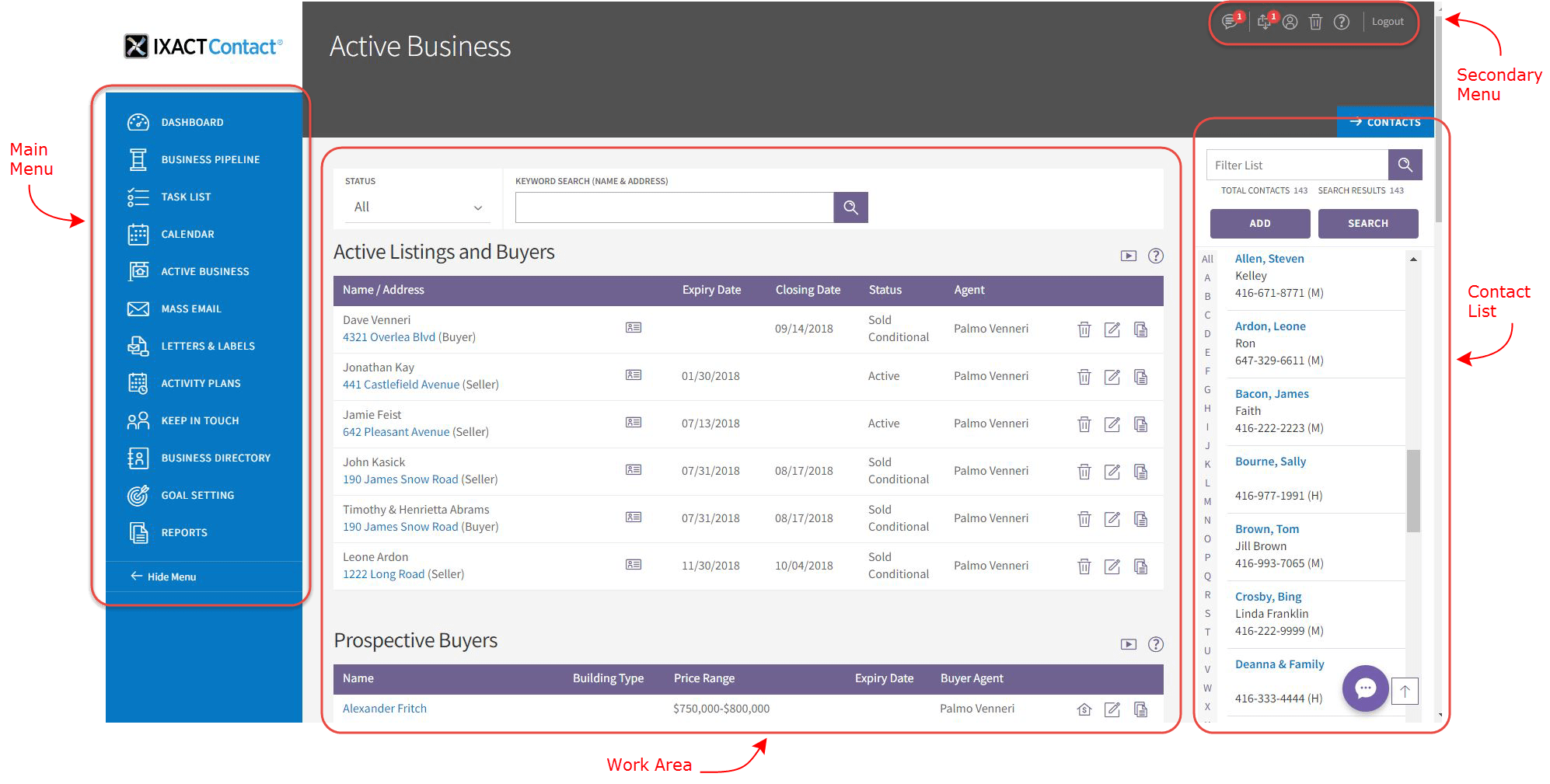
Task: Click the SEARCH contacts button
Action: click(x=1367, y=223)
